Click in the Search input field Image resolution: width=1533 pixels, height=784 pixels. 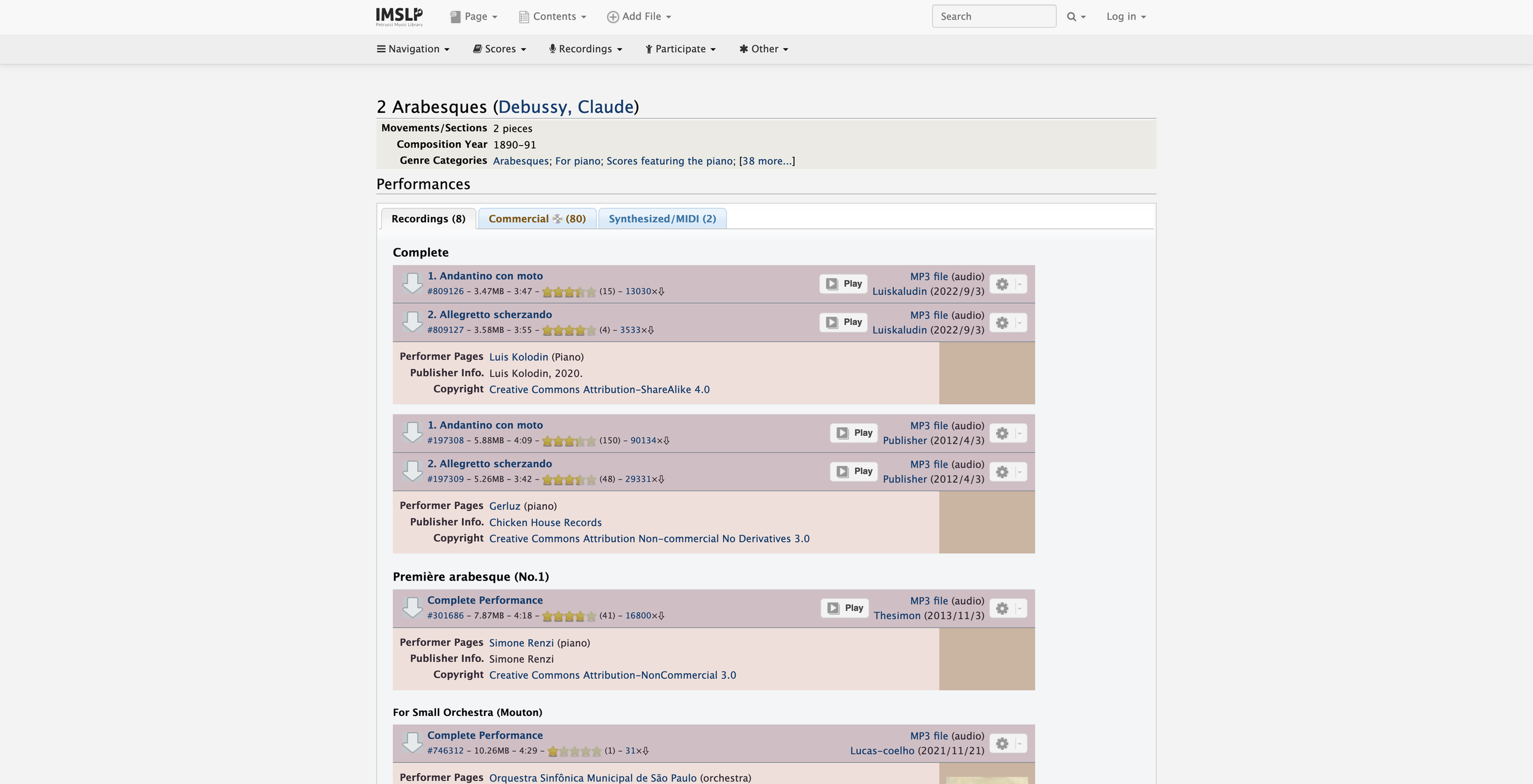994,17
